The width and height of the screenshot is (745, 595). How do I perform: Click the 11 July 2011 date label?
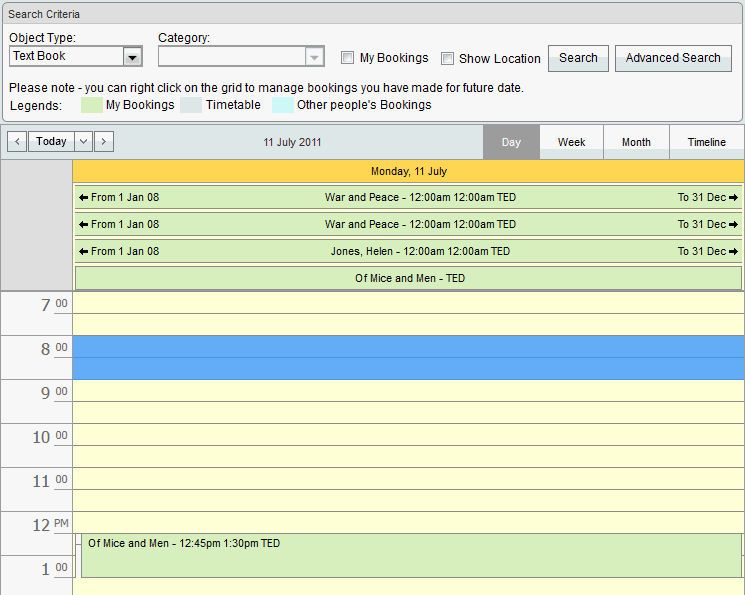tap(292, 142)
